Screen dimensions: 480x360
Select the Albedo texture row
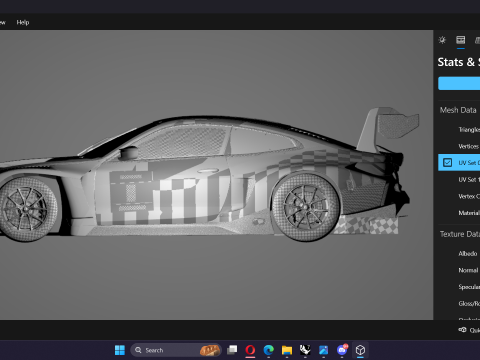point(459,254)
